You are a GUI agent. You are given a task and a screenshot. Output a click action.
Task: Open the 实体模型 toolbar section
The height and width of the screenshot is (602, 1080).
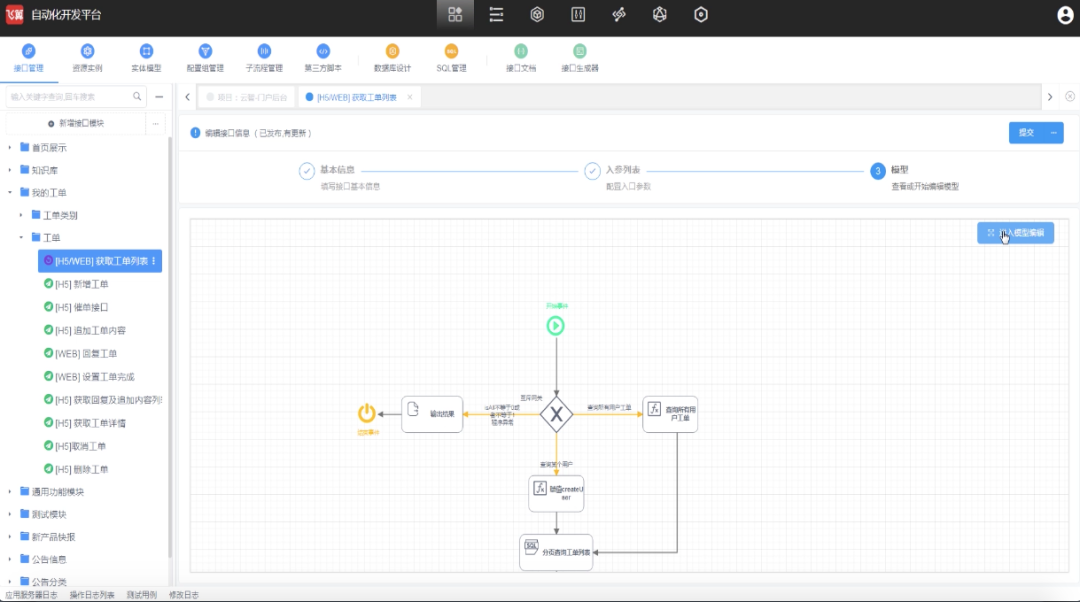click(x=146, y=58)
